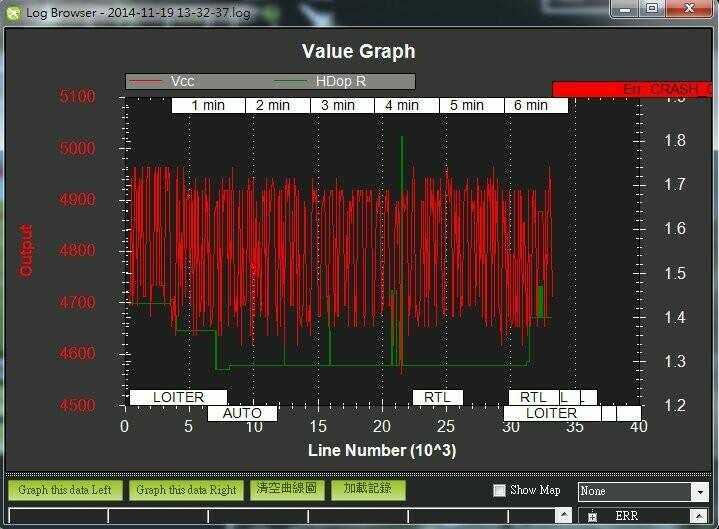Click Graph this data Left button

pos(66,490)
